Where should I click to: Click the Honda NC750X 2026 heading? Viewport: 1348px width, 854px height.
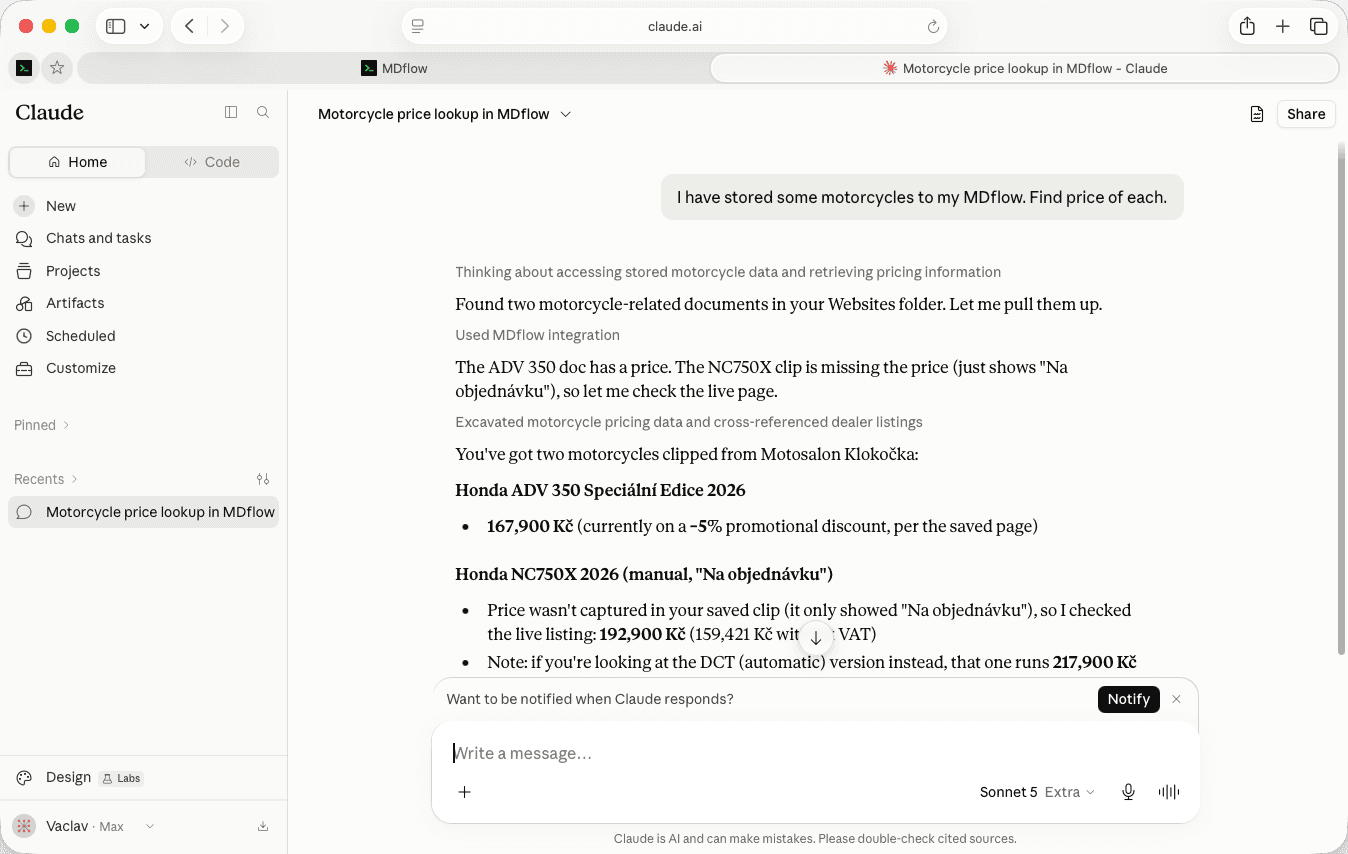pyautogui.click(x=644, y=574)
